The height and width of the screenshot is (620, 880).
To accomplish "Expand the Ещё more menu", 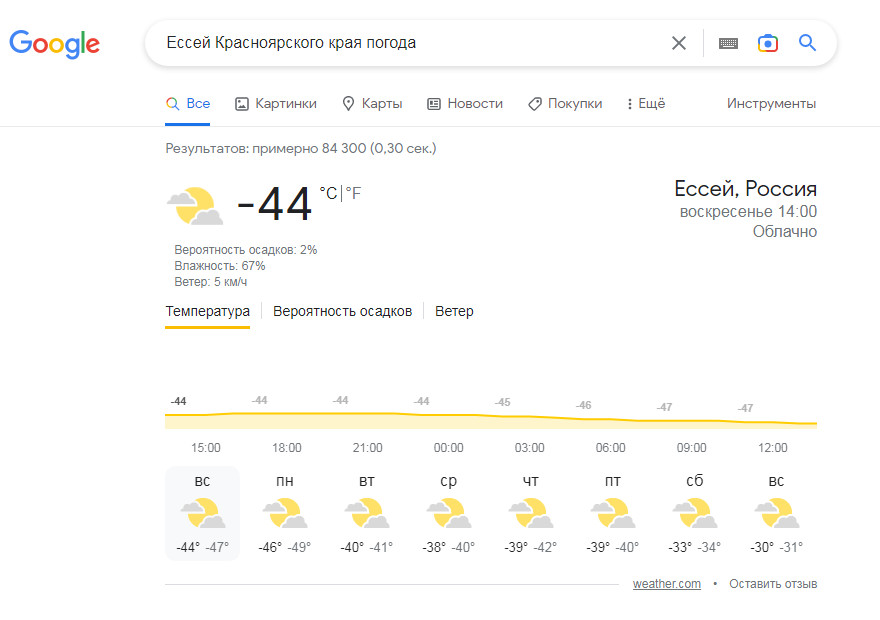I will point(646,104).
